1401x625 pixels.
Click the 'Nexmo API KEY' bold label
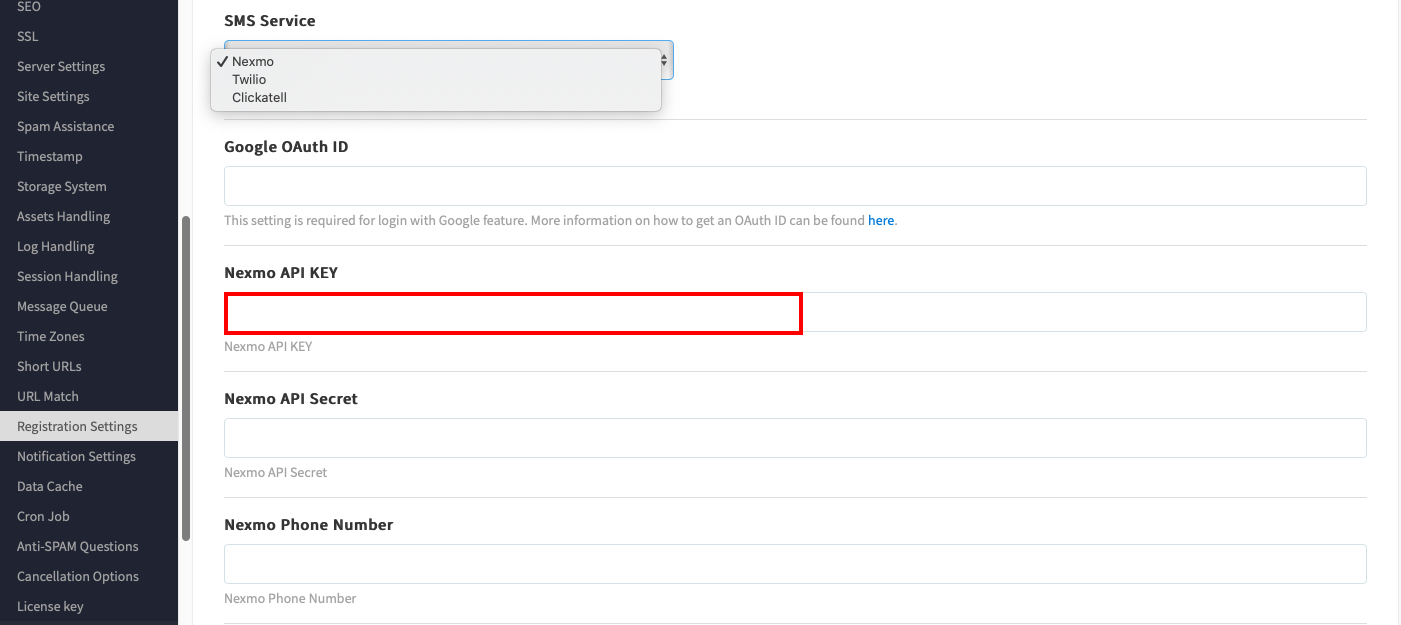pos(281,272)
